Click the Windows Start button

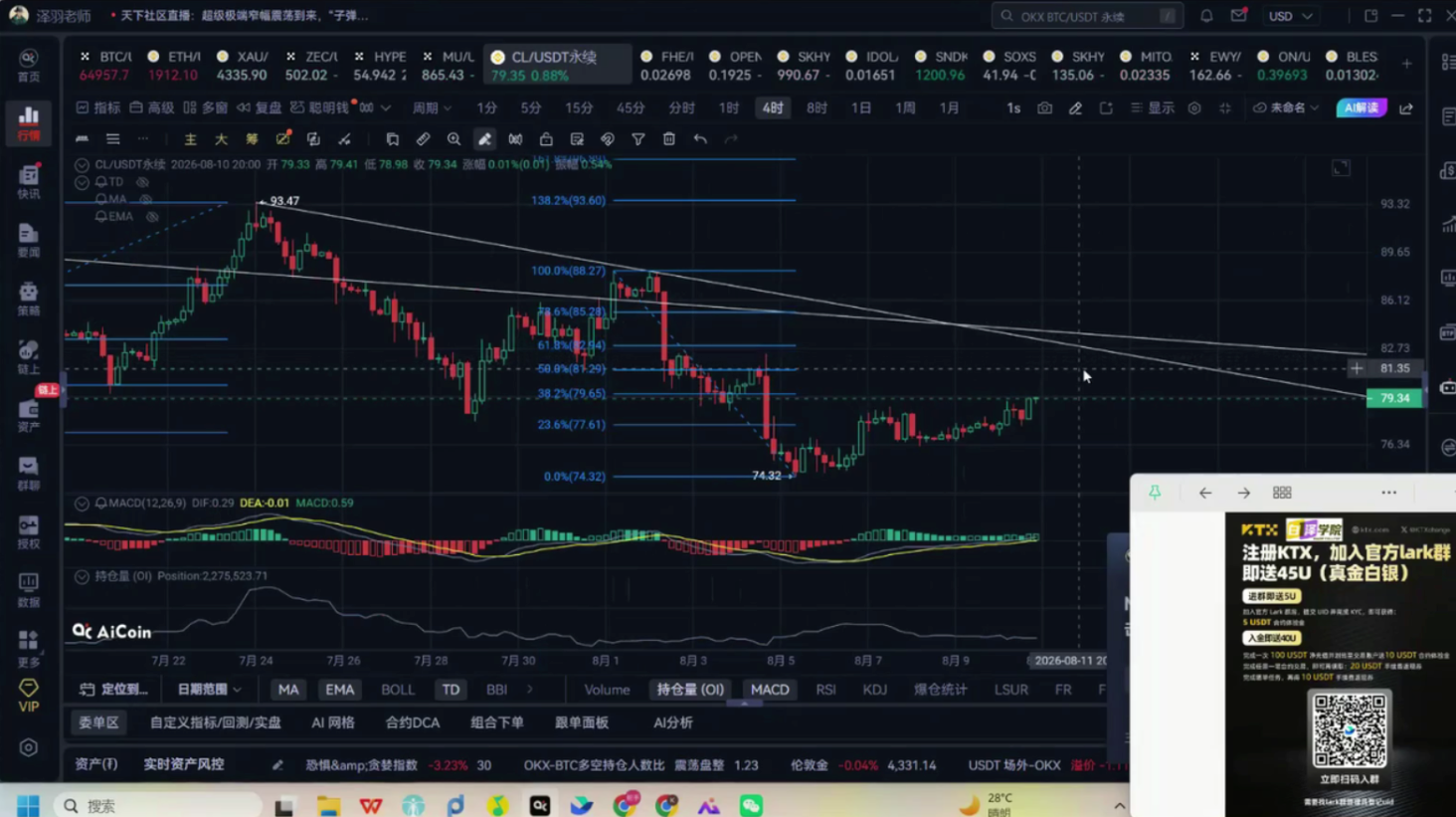28,804
